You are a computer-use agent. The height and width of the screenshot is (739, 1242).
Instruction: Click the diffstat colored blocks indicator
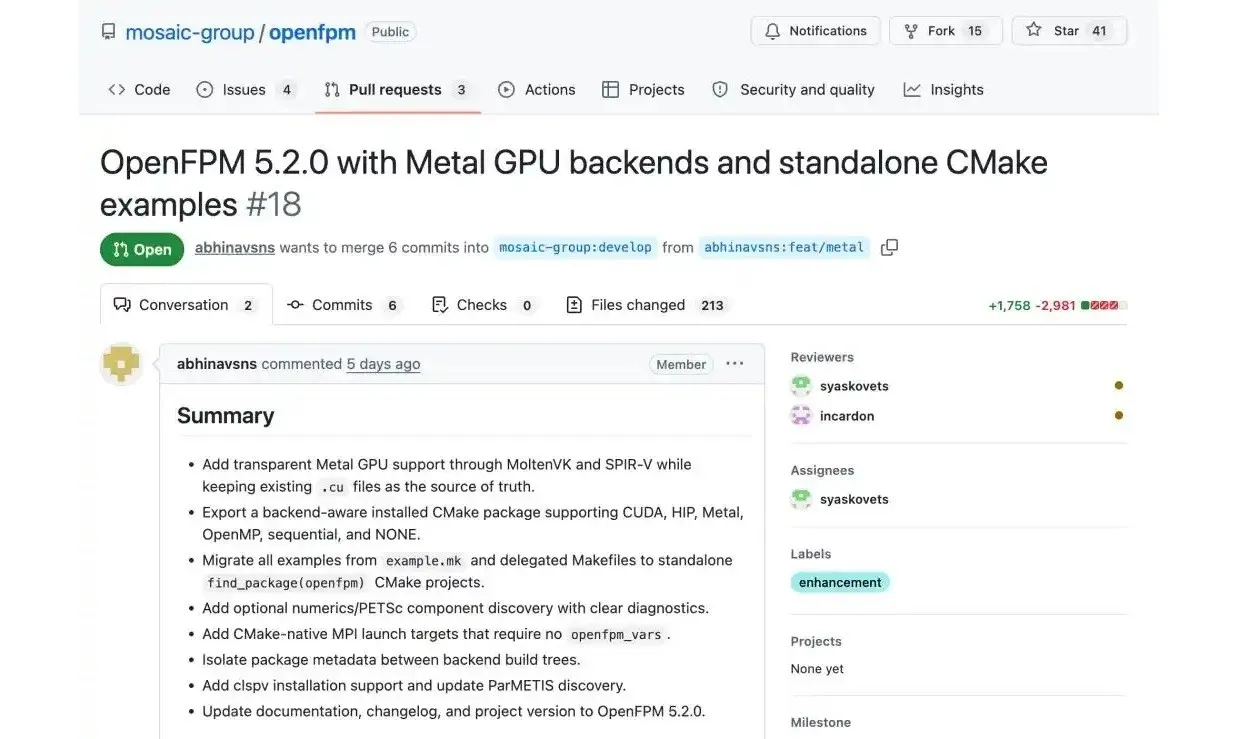[x=1104, y=305]
